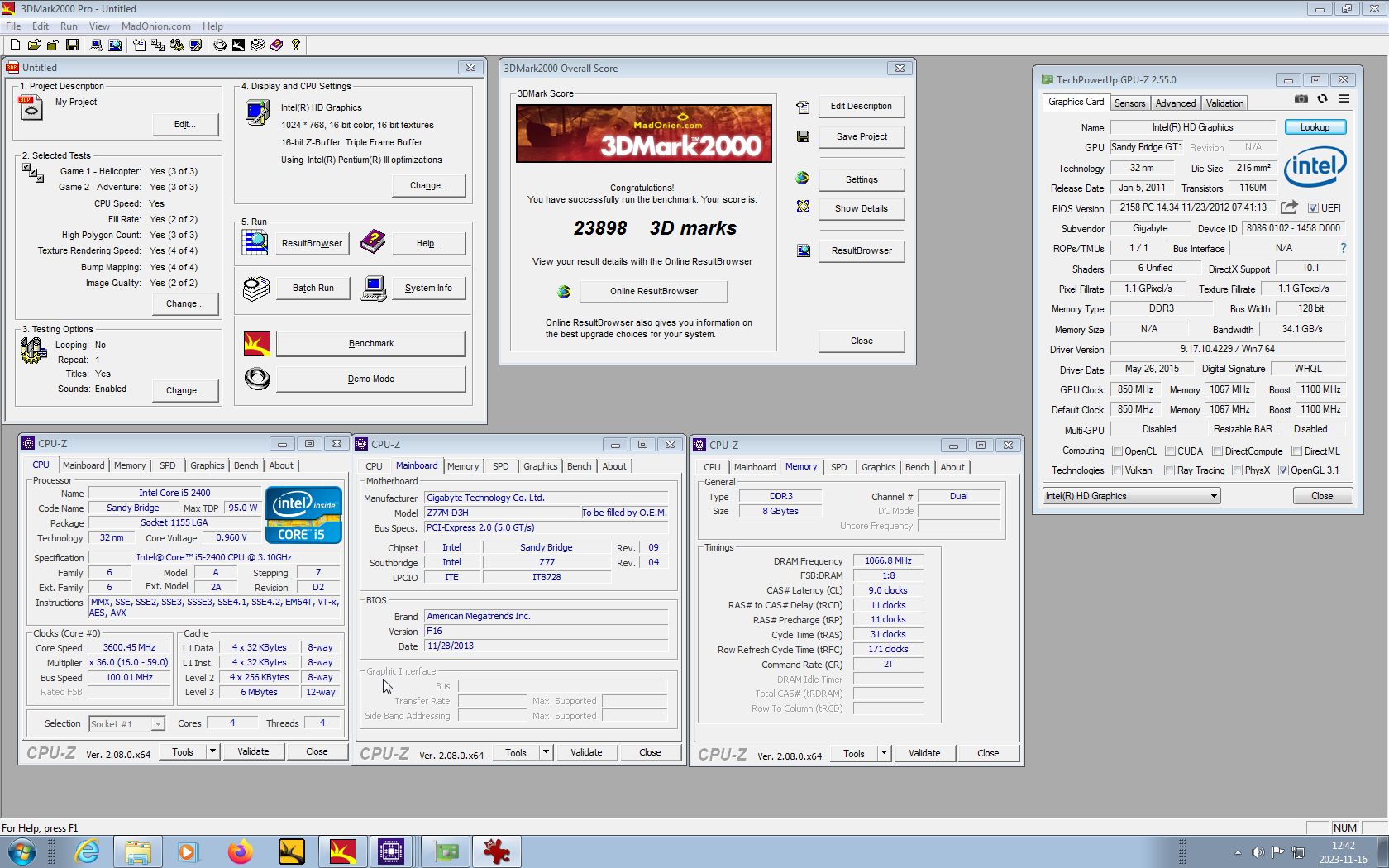Open the MadOnion.com menu
This screenshot has width=1389, height=868.
(x=155, y=26)
